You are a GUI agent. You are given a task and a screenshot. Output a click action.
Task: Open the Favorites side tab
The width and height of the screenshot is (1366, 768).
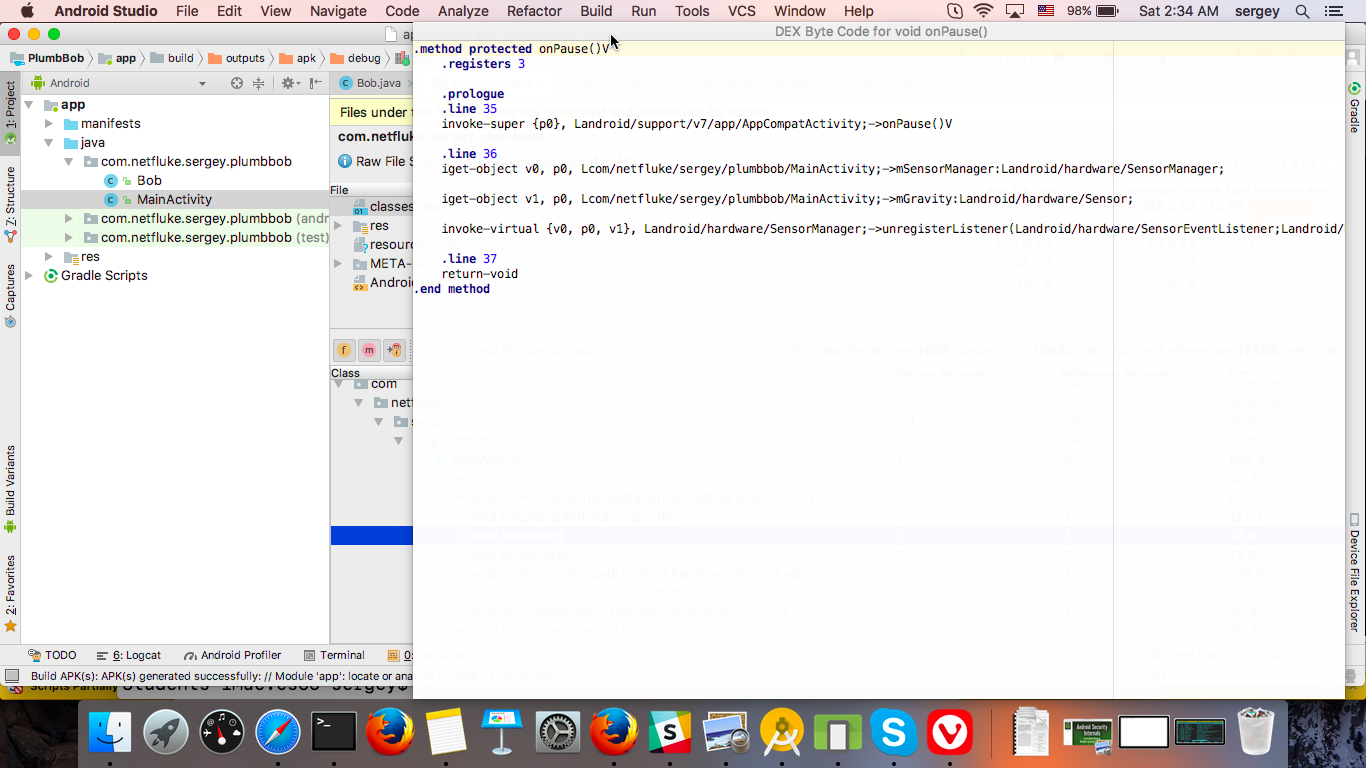(x=10, y=594)
